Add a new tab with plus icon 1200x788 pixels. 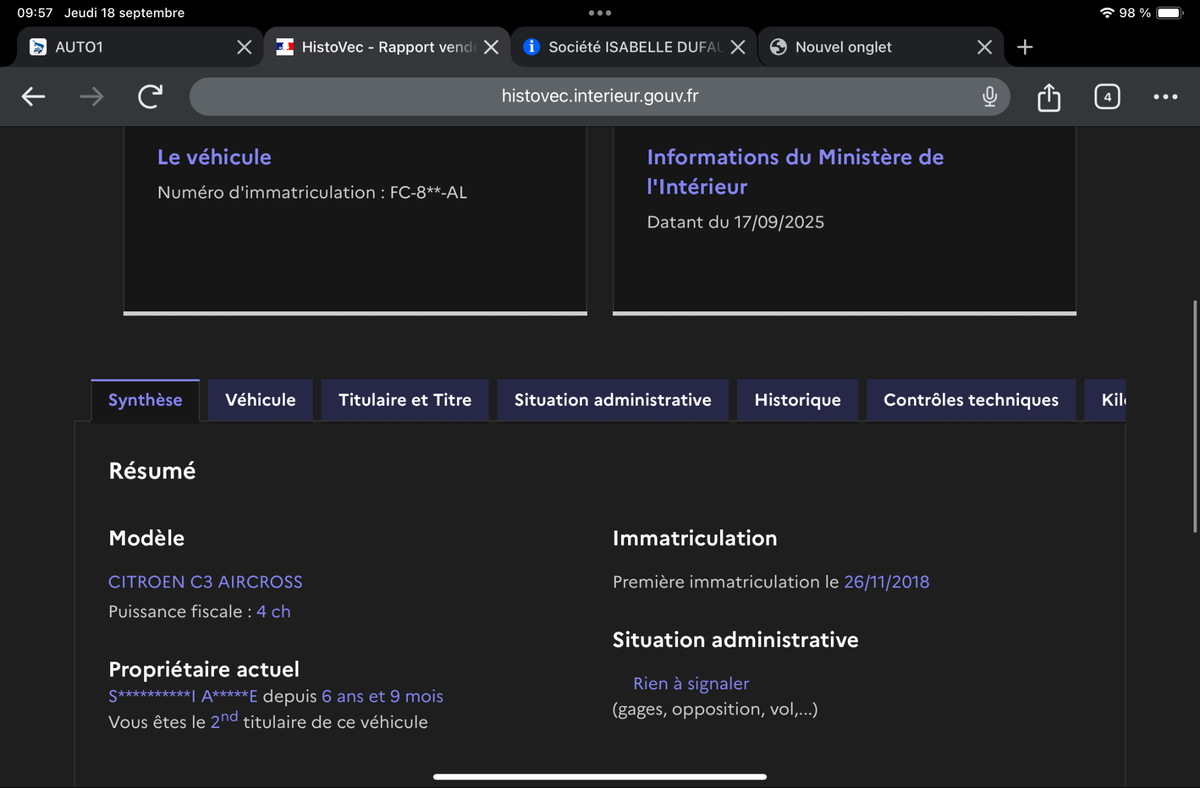tap(1025, 47)
